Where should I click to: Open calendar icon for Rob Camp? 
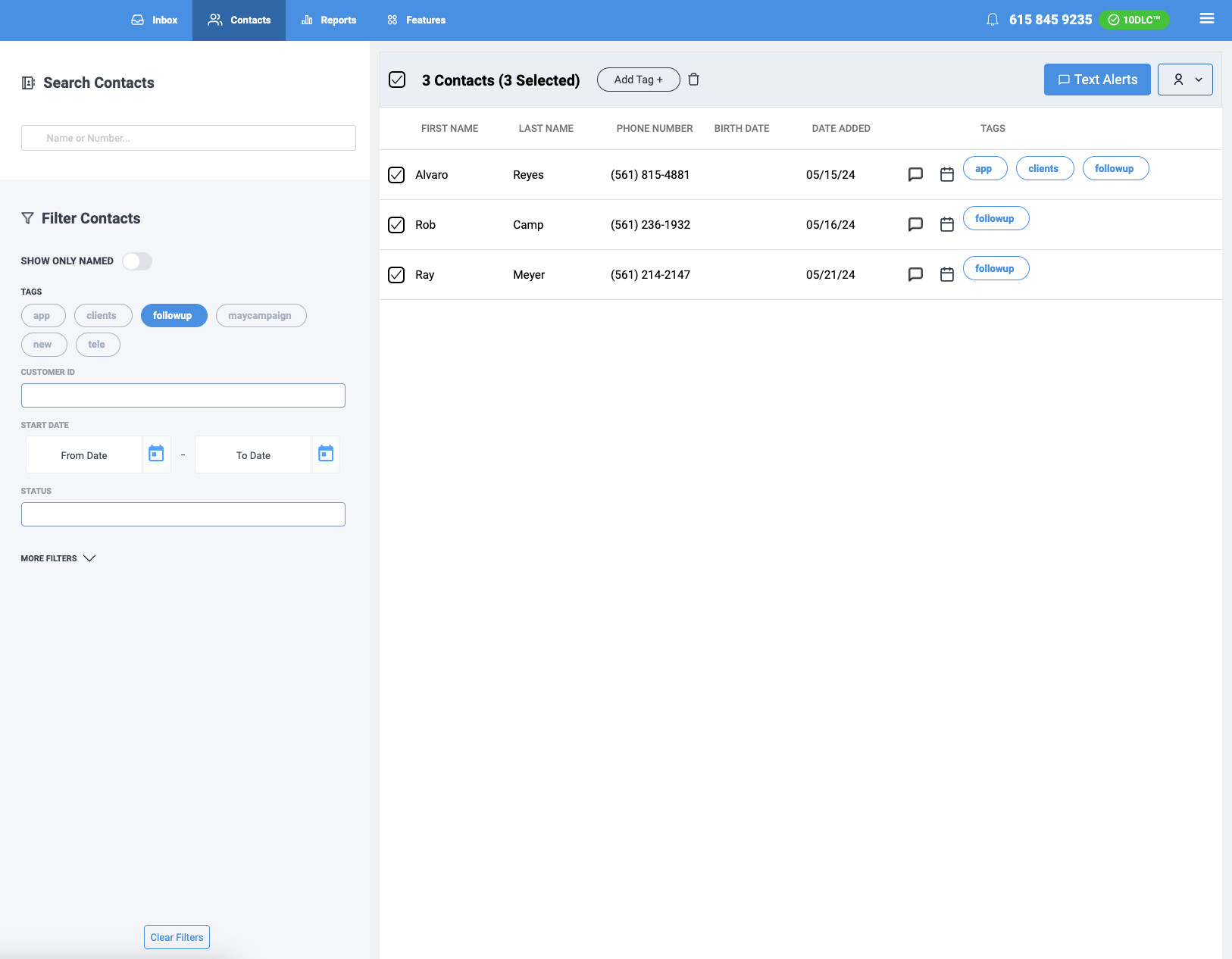(x=946, y=224)
